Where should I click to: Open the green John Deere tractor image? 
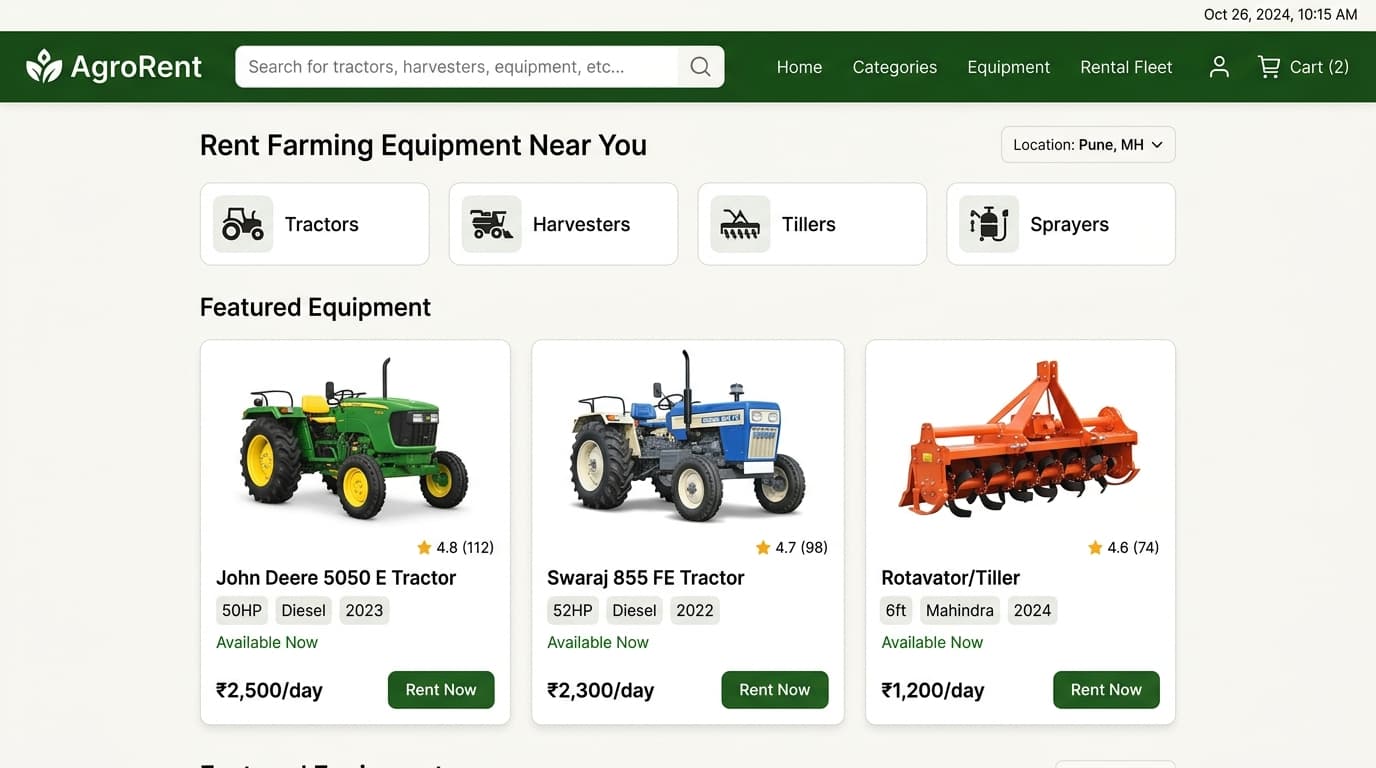point(355,438)
